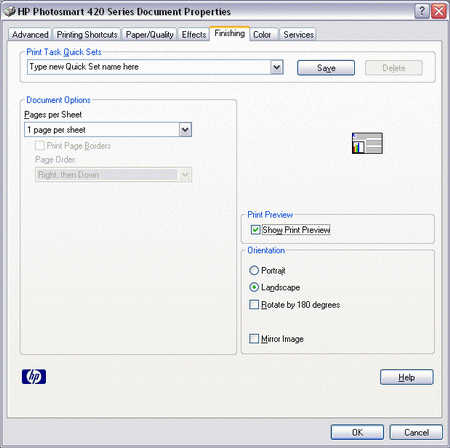Switch to the Color tab

(262, 35)
